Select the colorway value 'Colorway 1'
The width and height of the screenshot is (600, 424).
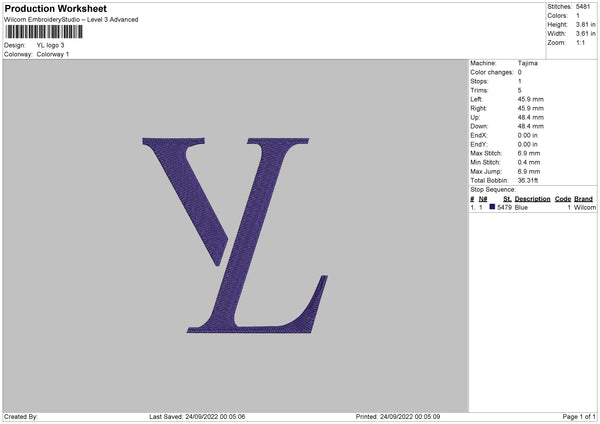tap(53, 54)
